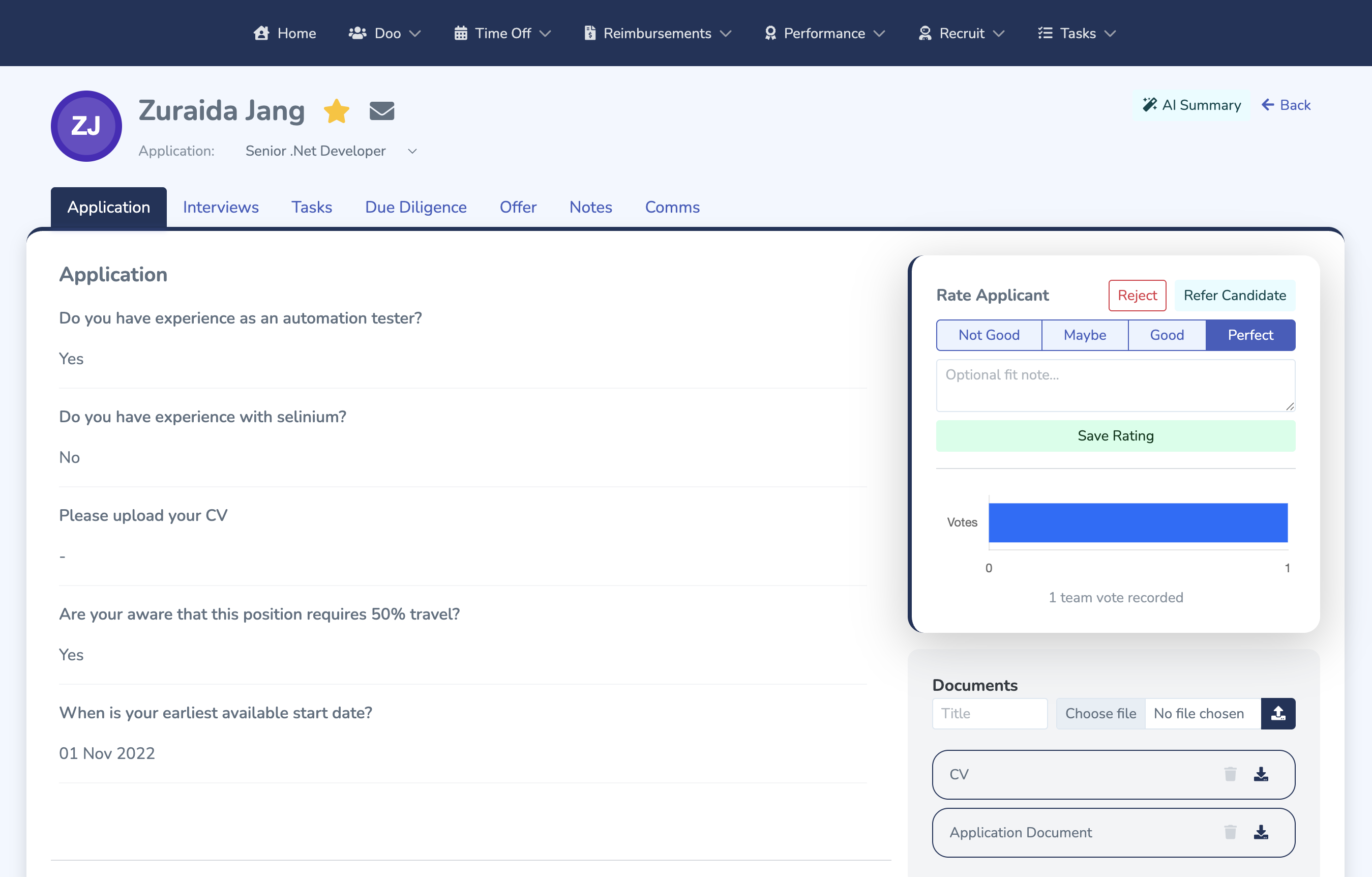The image size is (1372, 877).
Task: Go to Home in the navigation bar
Action: (284, 33)
